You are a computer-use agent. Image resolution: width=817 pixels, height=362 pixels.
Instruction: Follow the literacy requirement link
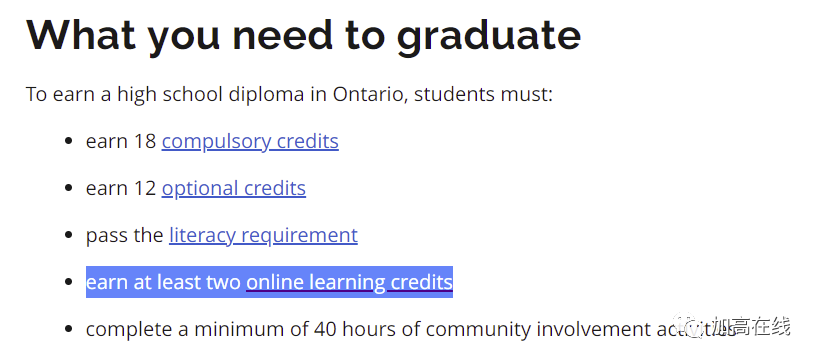pyautogui.click(x=263, y=235)
